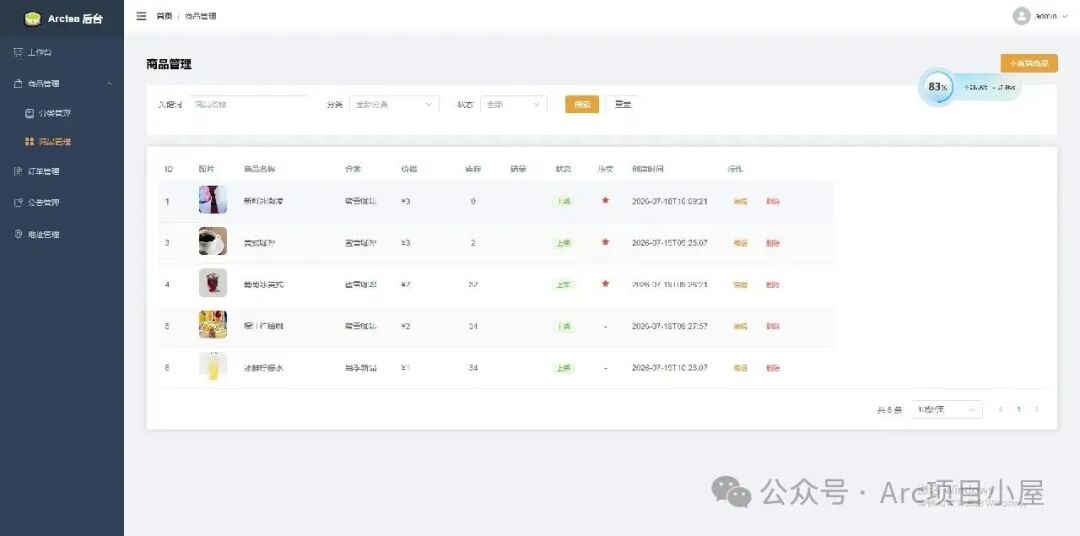Select page 1 in pagination
1080x536 pixels.
(x=1019, y=409)
